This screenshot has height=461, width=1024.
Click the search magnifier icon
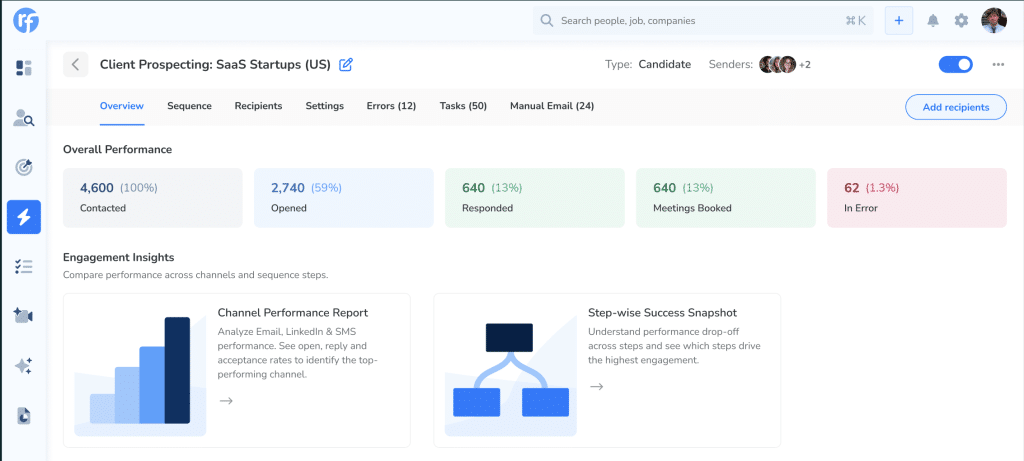(x=547, y=21)
